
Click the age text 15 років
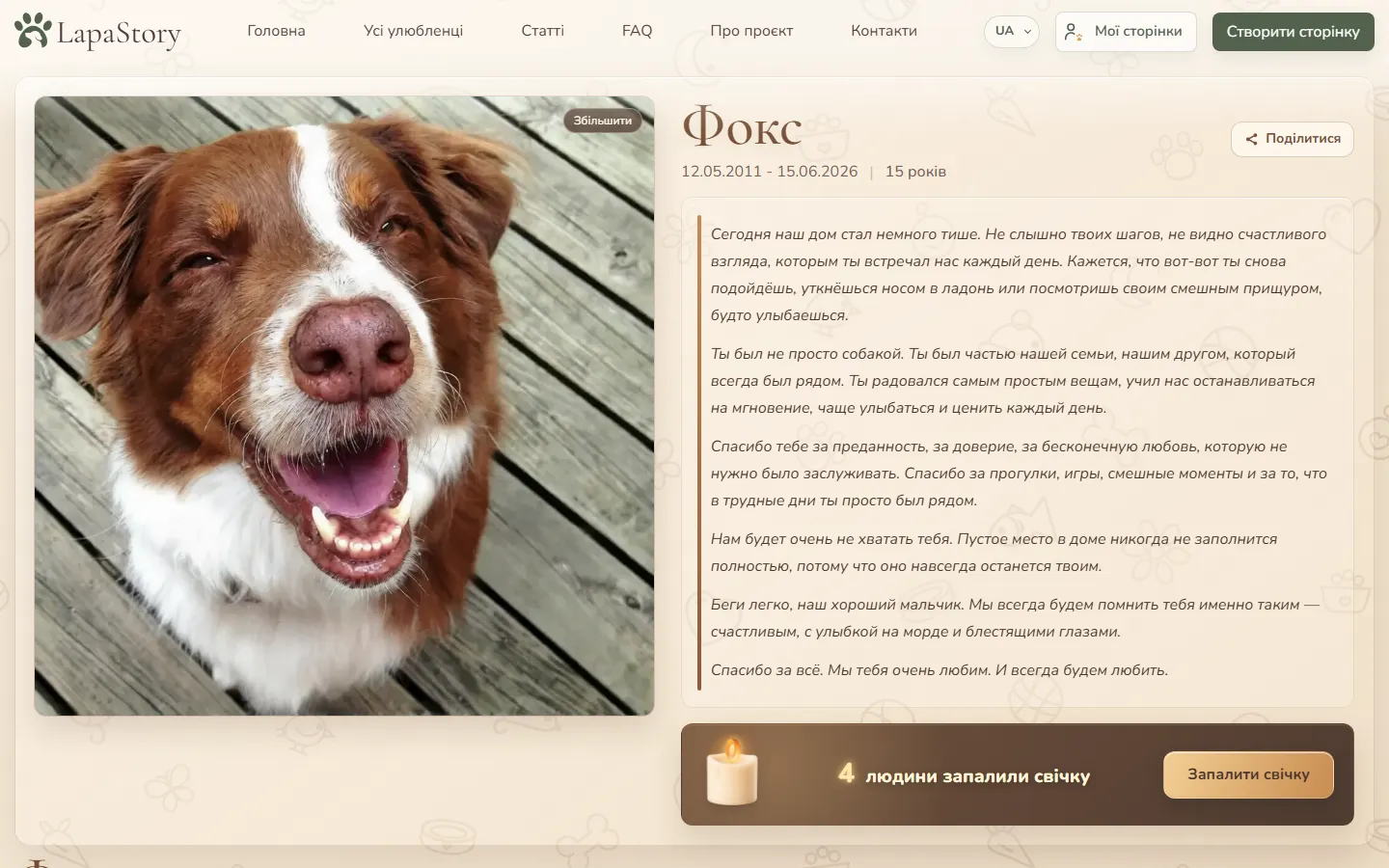pos(915,172)
